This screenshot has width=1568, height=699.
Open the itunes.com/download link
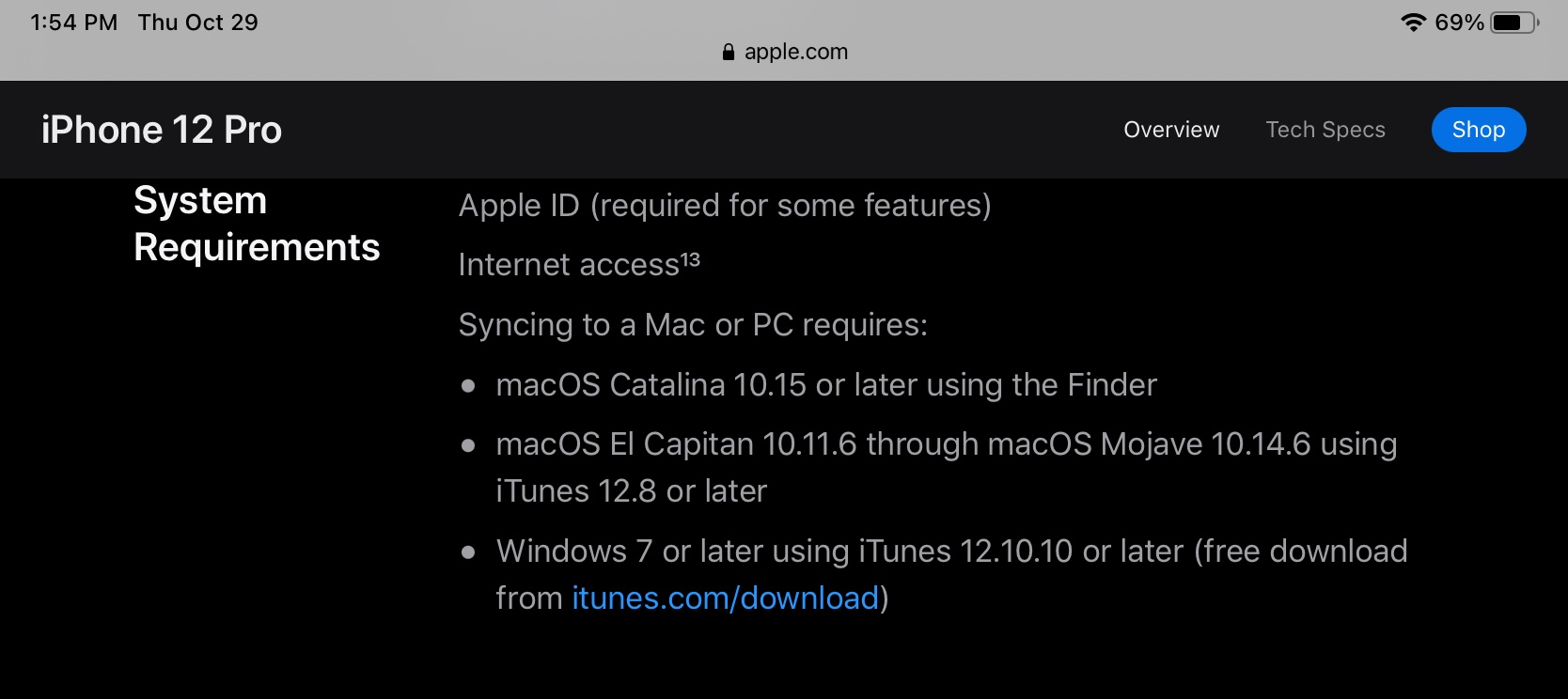coord(725,598)
